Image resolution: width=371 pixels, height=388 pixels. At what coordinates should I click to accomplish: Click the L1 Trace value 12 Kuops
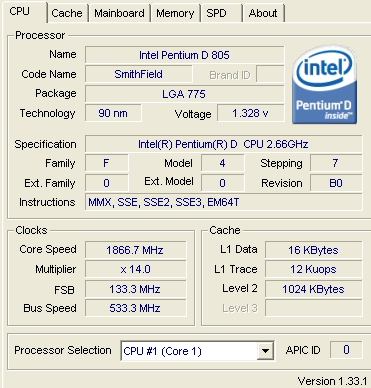point(313,269)
